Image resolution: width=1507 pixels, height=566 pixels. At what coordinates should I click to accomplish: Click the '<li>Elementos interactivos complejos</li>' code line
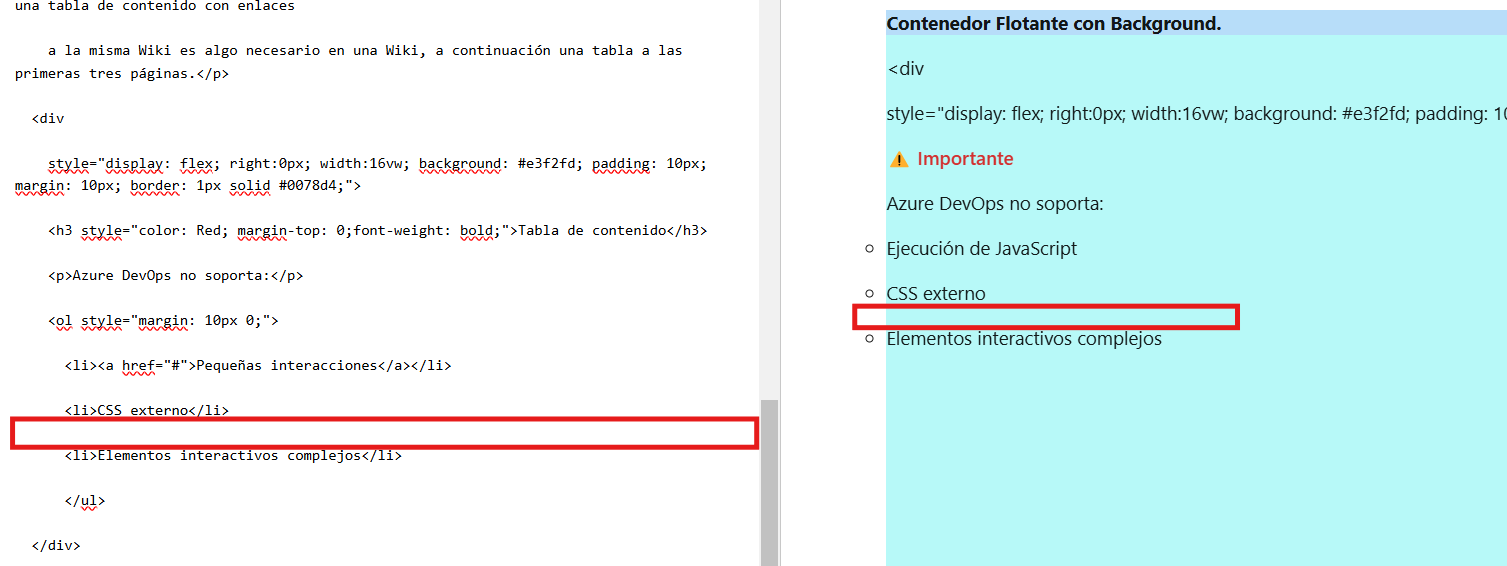(x=233, y=455)
